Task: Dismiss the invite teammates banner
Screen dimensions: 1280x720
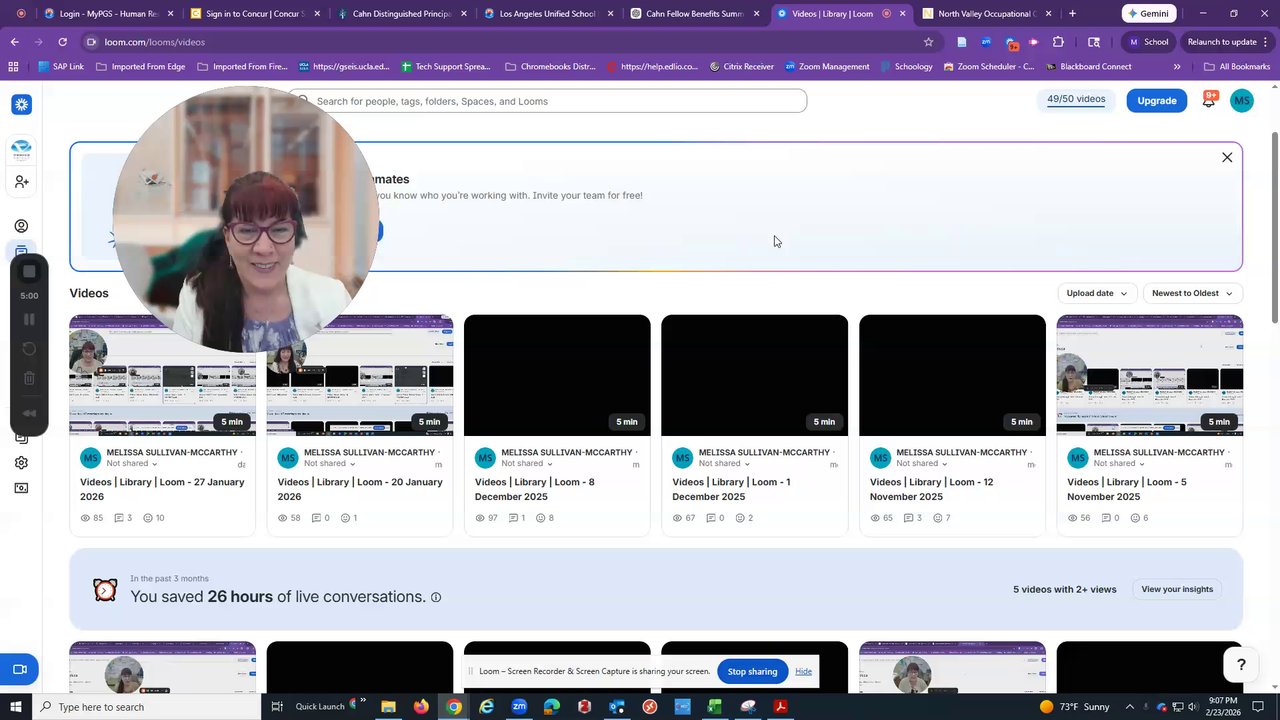Action: (x=1227, y=157)
